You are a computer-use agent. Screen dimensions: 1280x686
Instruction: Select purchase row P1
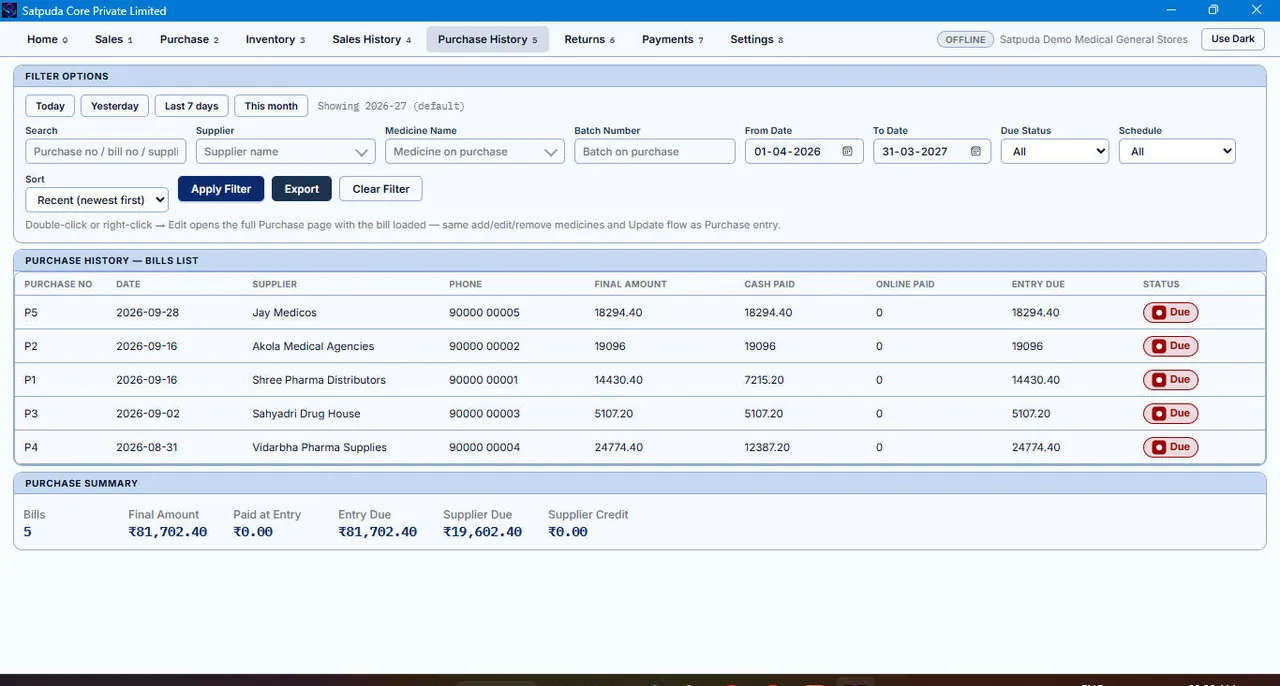coord(640,380)
